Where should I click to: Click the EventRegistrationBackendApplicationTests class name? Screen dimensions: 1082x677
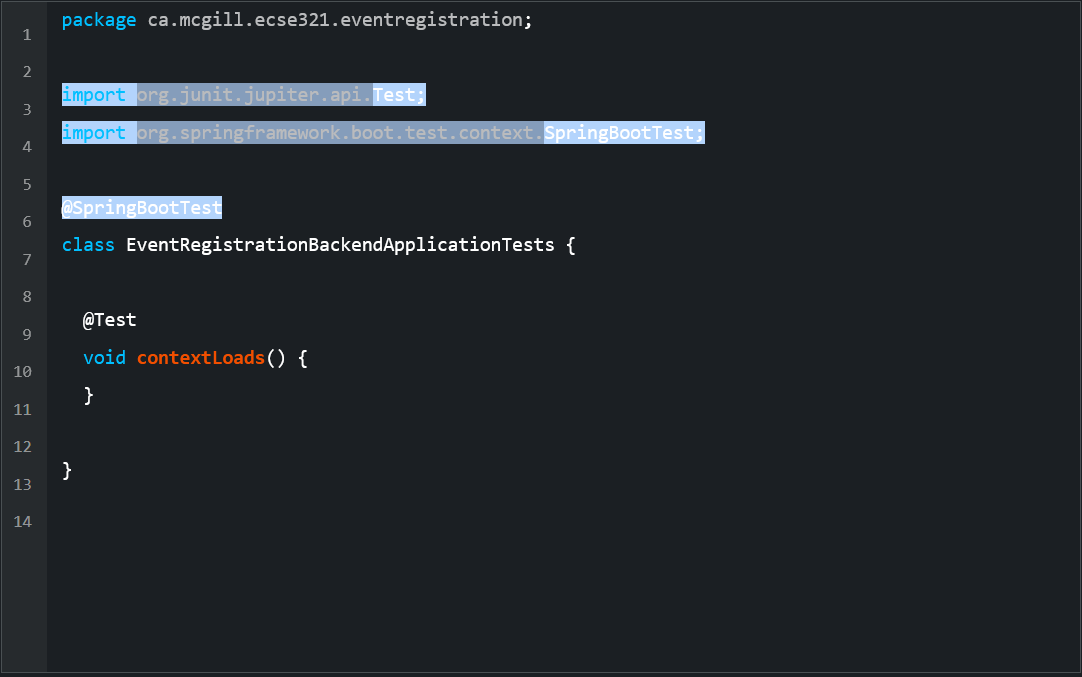[x=340, y=245]
